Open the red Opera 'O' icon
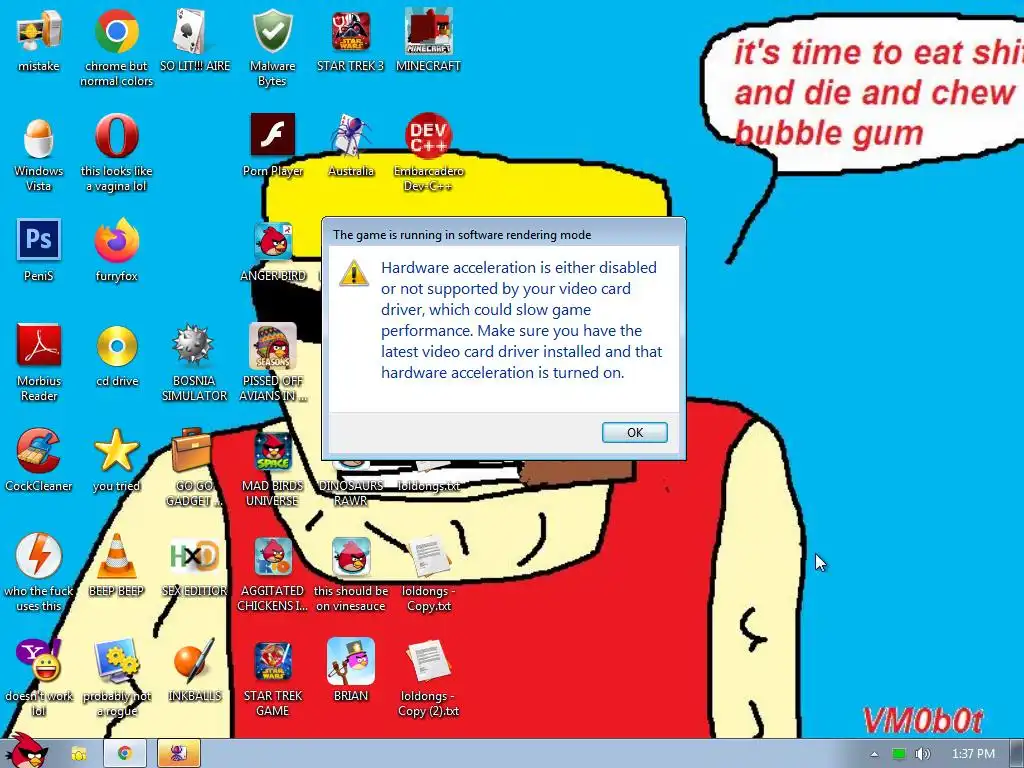 coord(116,136)
